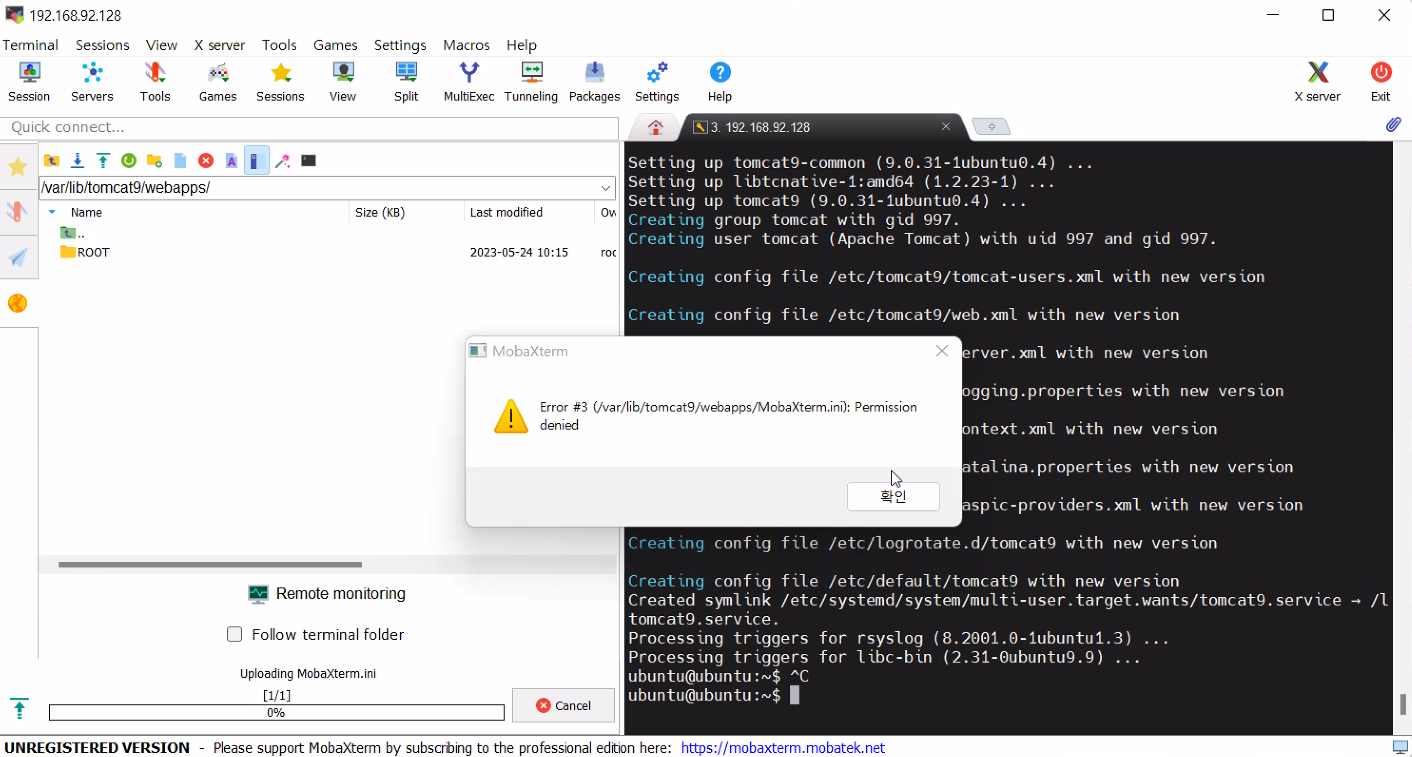1412x757 pixels.
Task: Toggle Name column sort arrow
Action: 52,212
